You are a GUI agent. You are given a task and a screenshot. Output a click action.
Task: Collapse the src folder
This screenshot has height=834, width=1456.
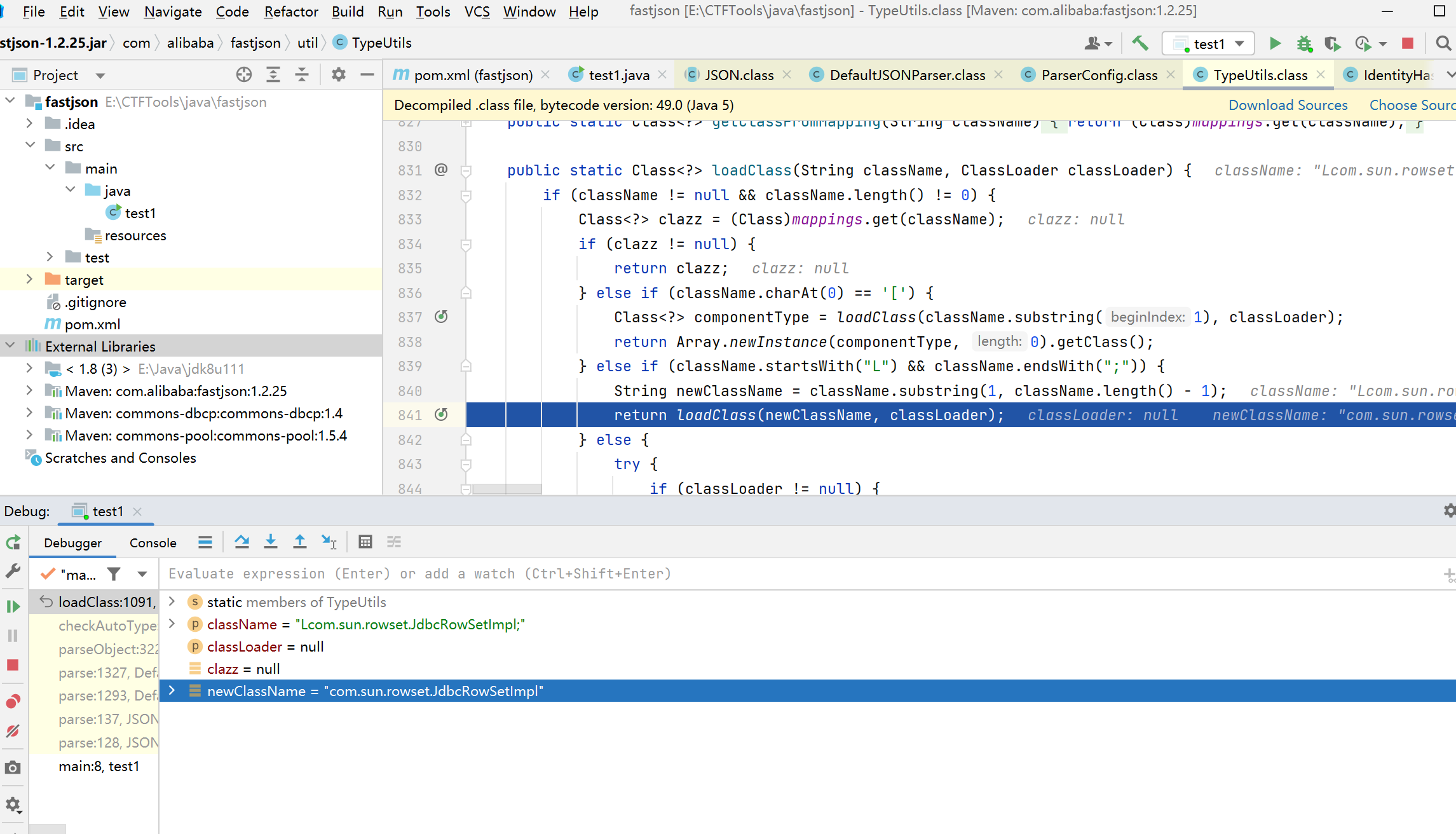29,146
